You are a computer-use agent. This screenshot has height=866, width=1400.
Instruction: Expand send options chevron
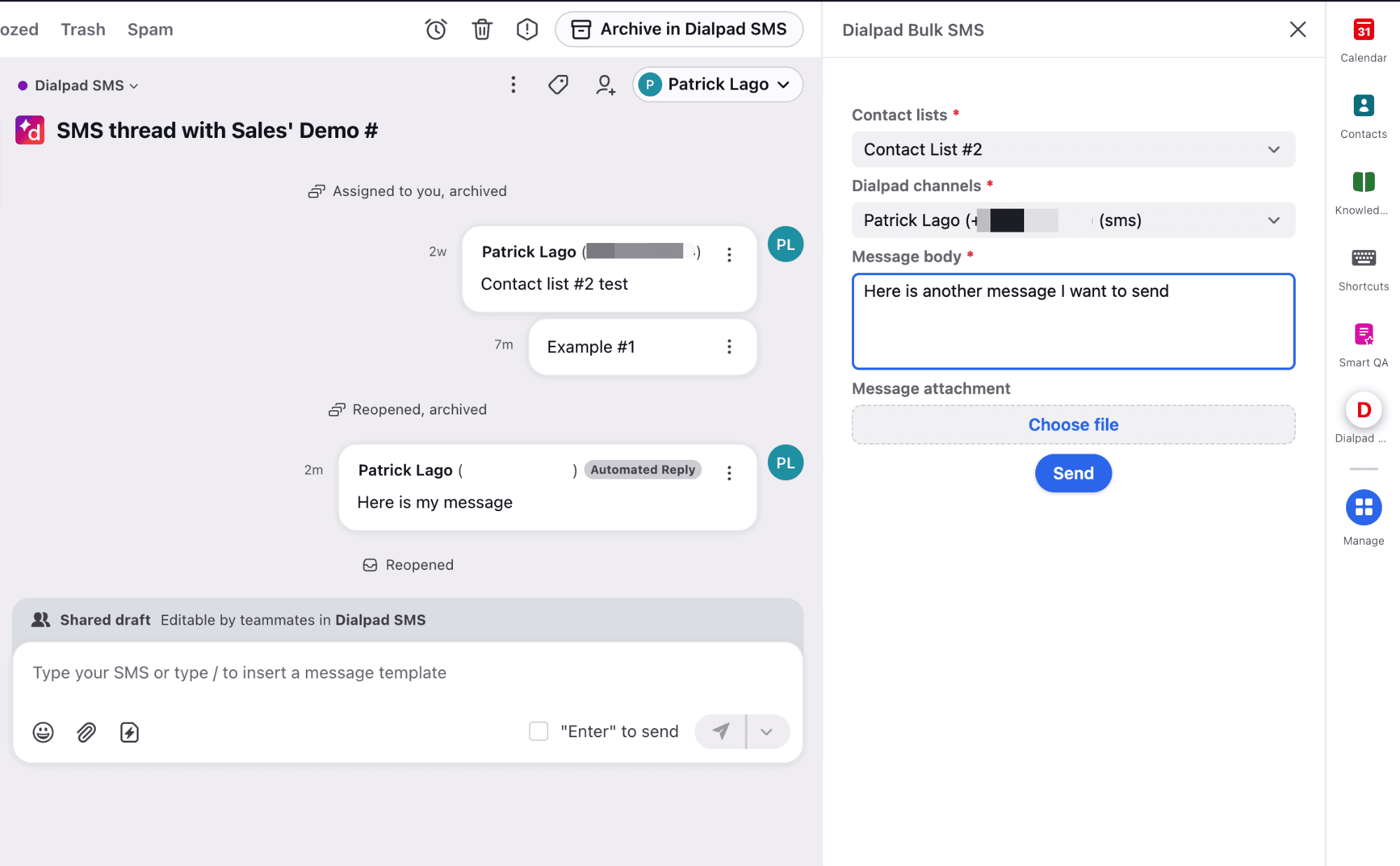point(768,732)
